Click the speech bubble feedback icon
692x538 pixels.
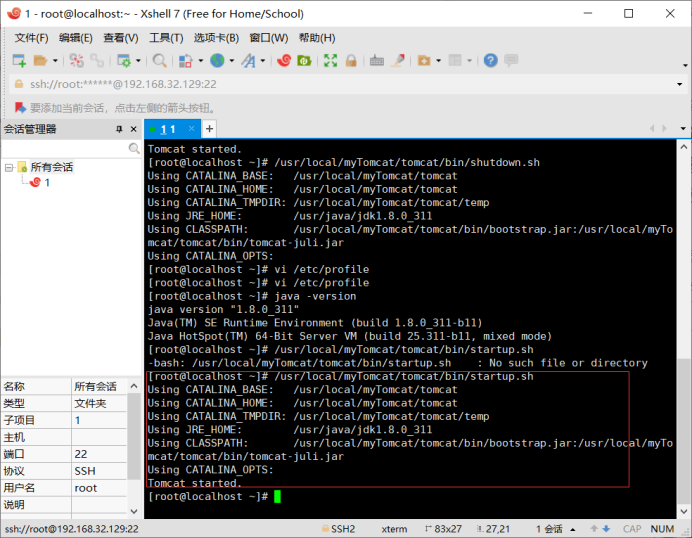click(511, 60)
